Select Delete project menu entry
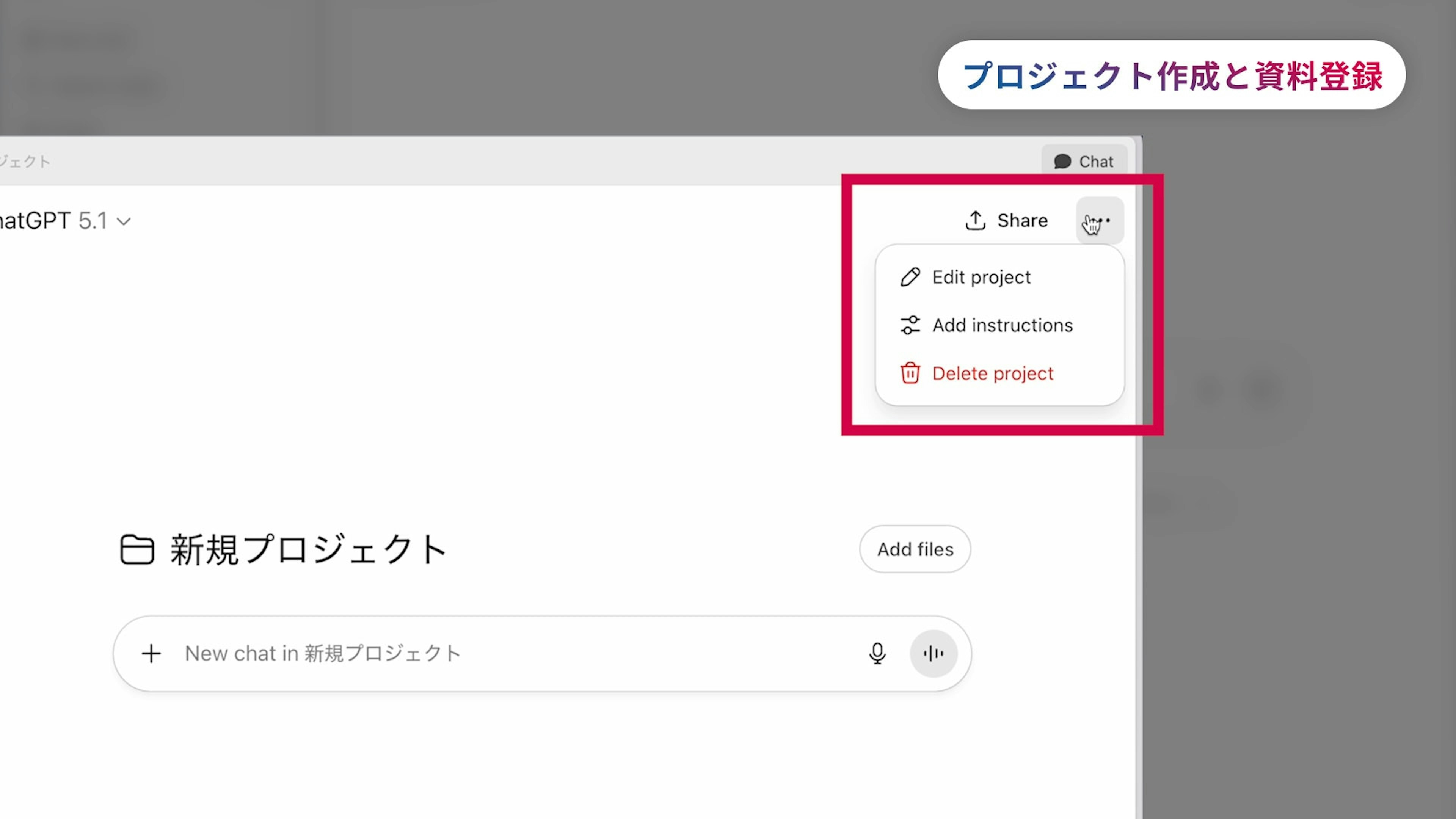Viewport: 1456px width, 819px height. (993, 373)
